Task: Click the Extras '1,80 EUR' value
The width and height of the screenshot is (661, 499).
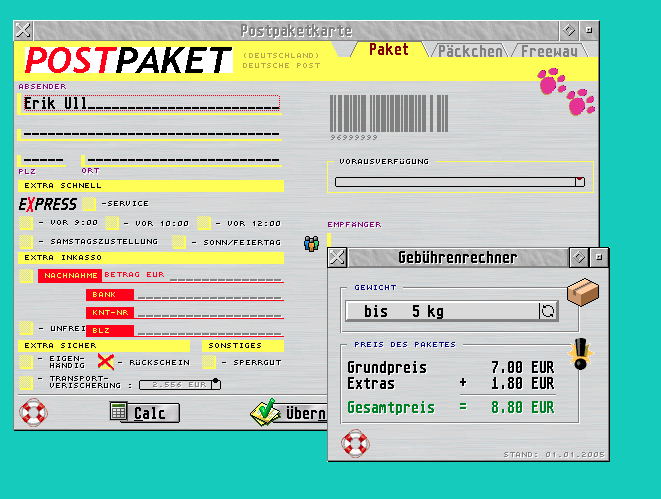Action: click(522, 383)
